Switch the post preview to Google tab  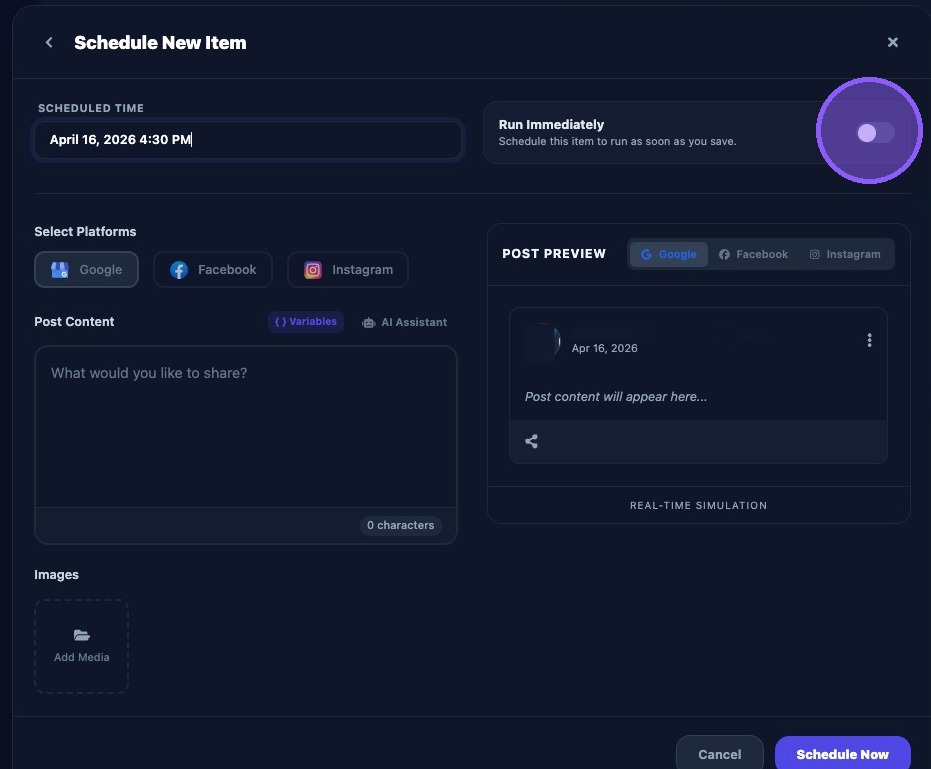click(x=669, y=254)
